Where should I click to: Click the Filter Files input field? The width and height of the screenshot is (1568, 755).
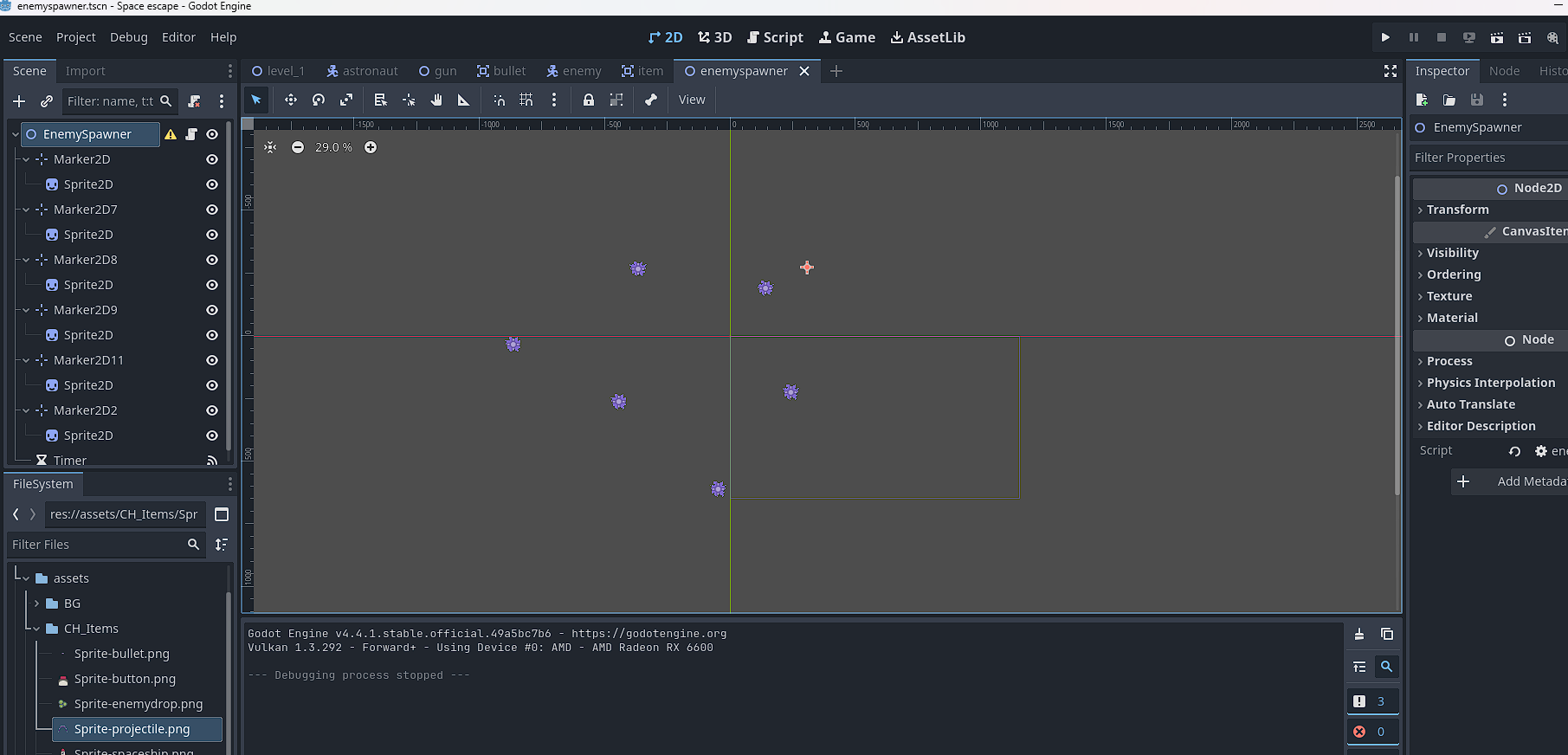point(95,545)
